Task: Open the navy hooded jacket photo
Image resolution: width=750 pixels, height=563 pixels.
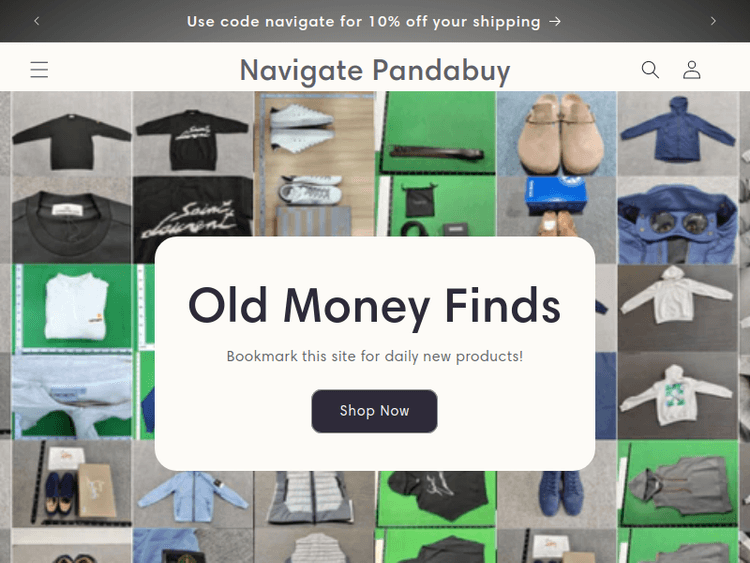Action: pos(678,134)
